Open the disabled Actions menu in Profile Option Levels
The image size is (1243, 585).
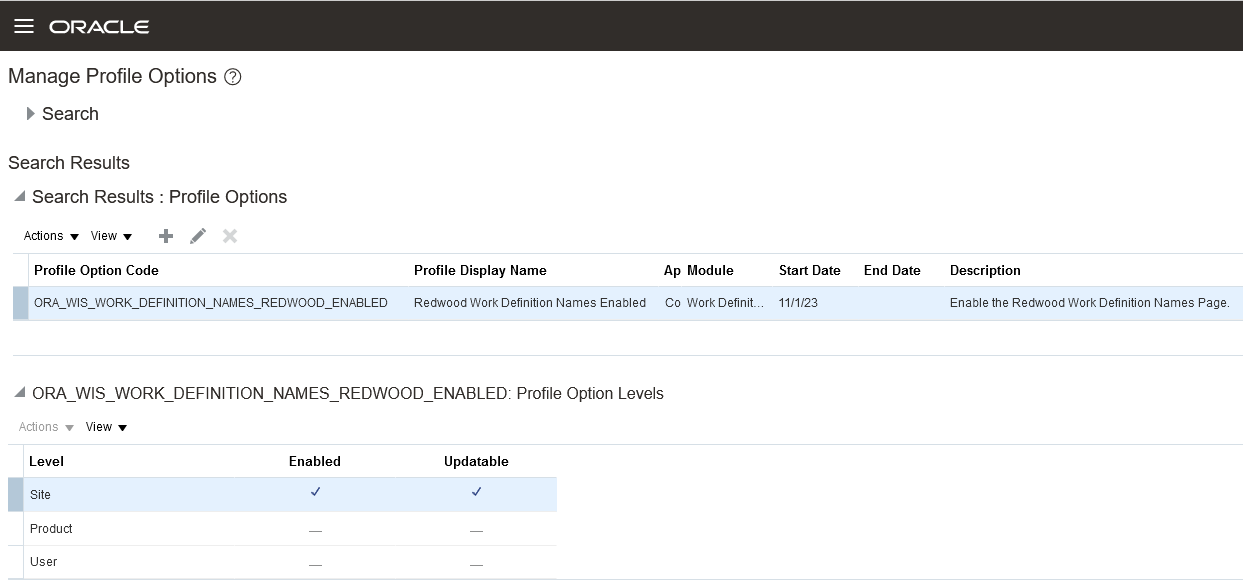46,427
